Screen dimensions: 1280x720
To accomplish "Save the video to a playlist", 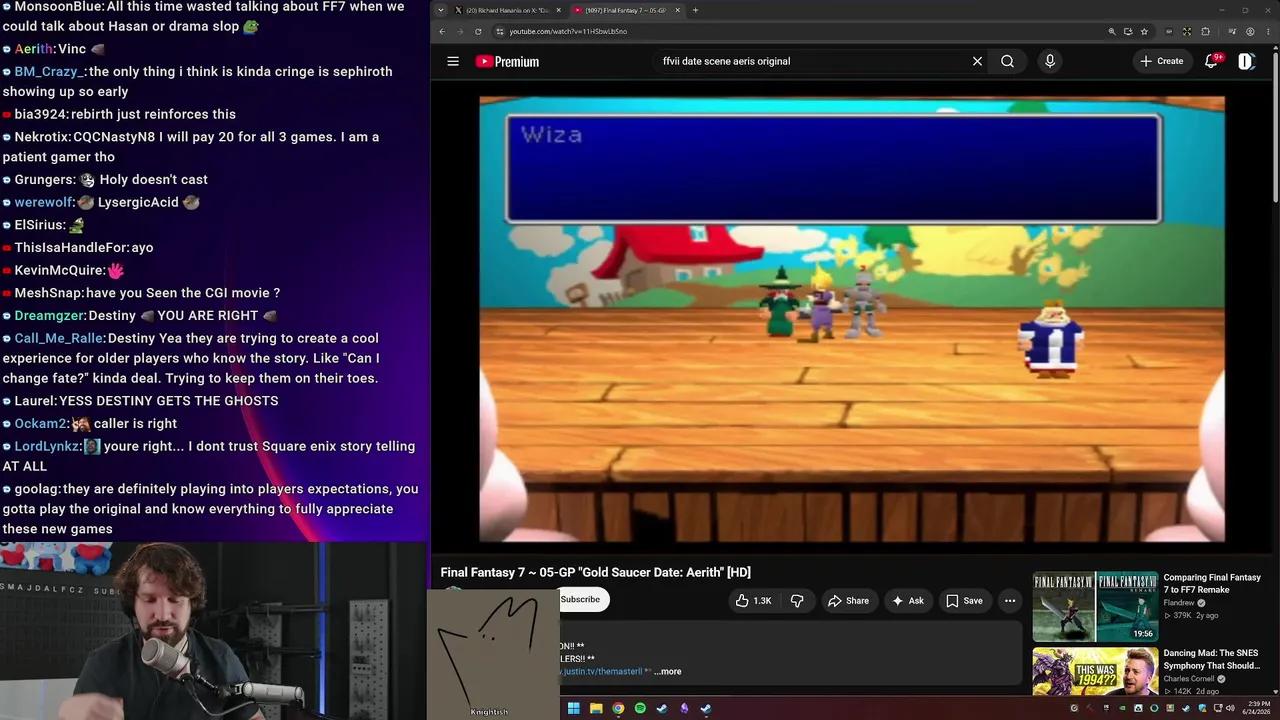I will tap(964, 601).
